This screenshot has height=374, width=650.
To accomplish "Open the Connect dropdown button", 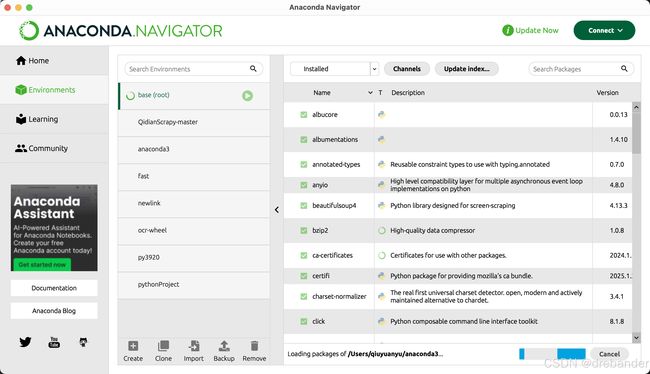I will click(604, 30).
